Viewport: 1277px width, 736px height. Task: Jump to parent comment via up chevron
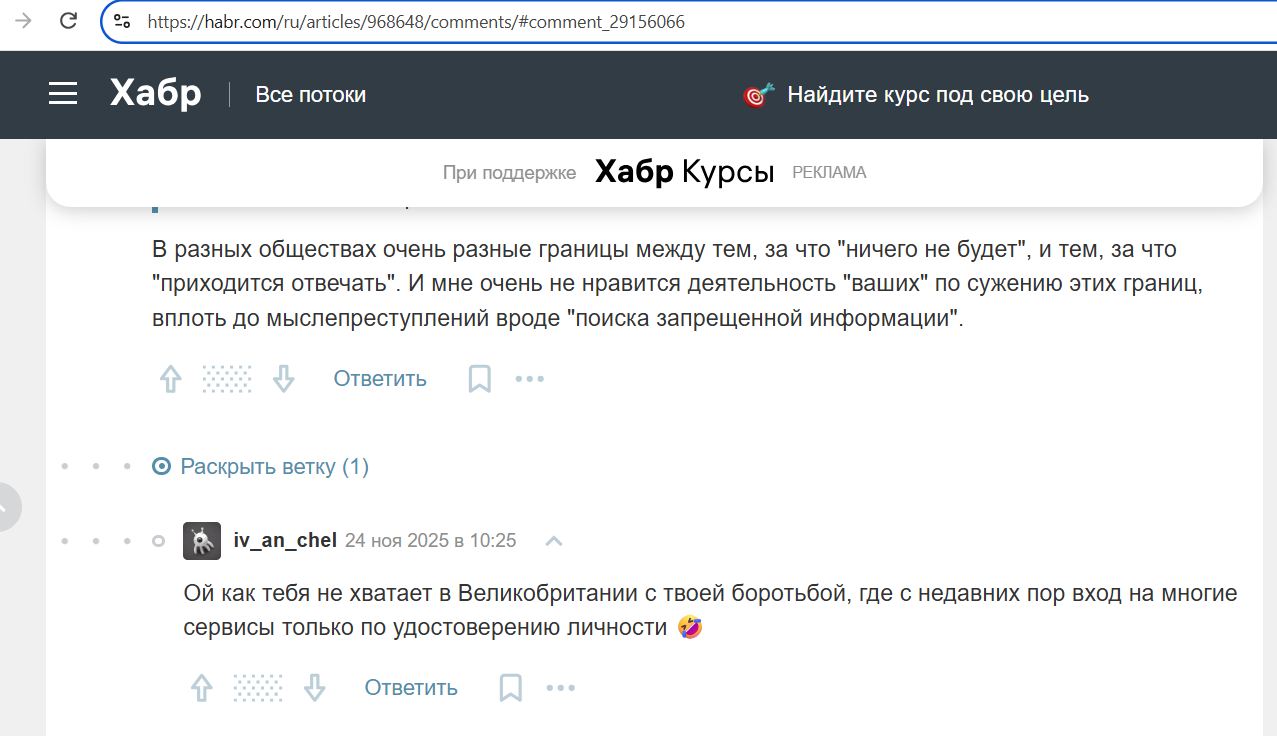click(x=553, y=541)
